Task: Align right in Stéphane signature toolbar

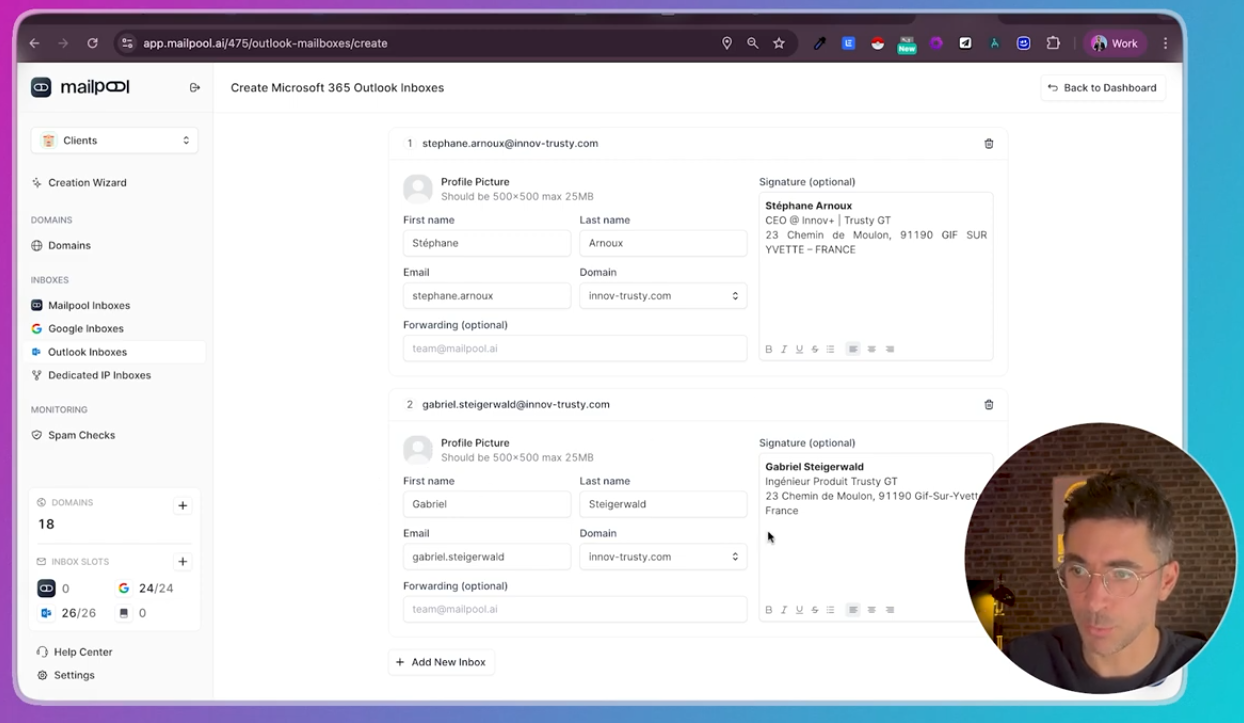Action: point(890,350)
